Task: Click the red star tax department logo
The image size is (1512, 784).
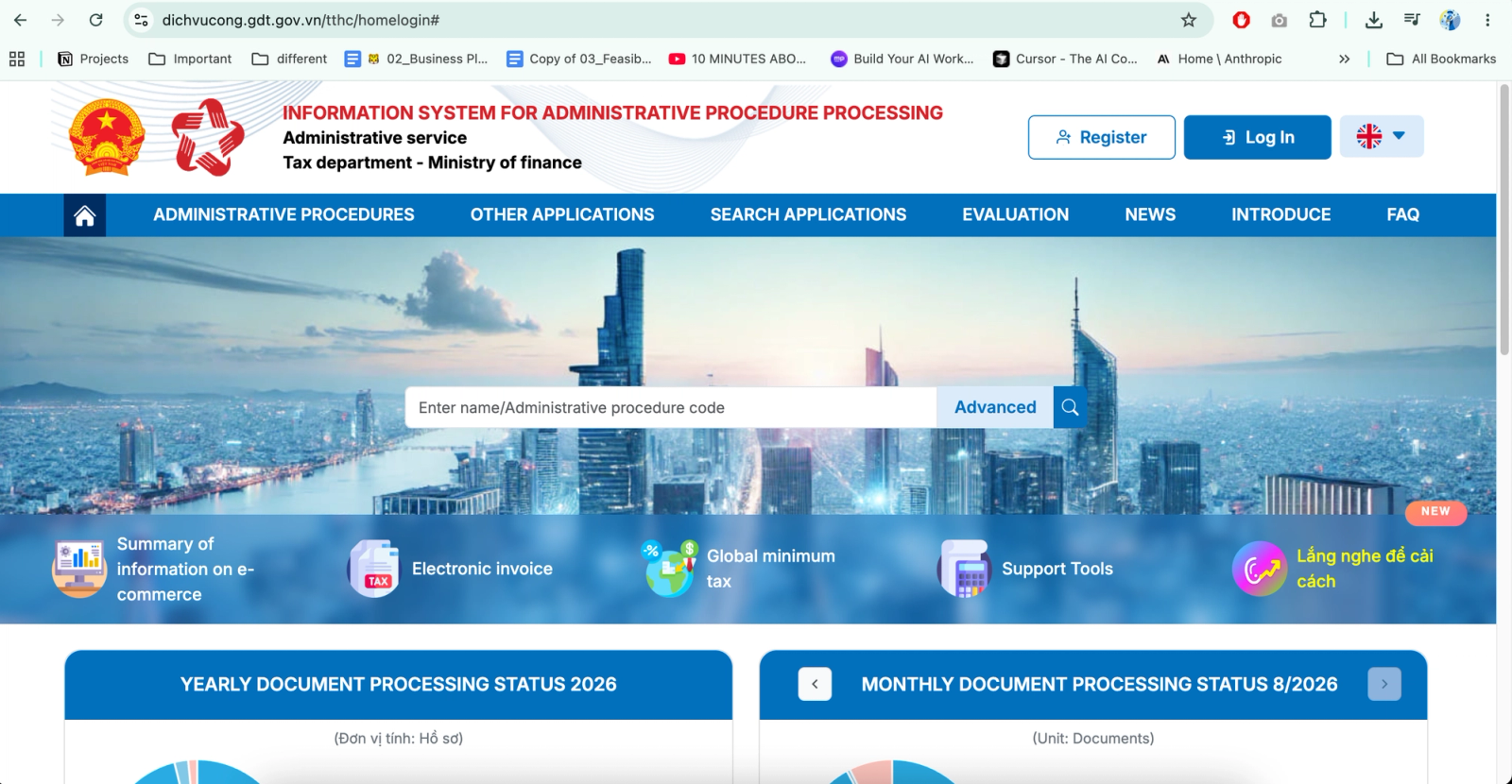Action: [208, 138]
